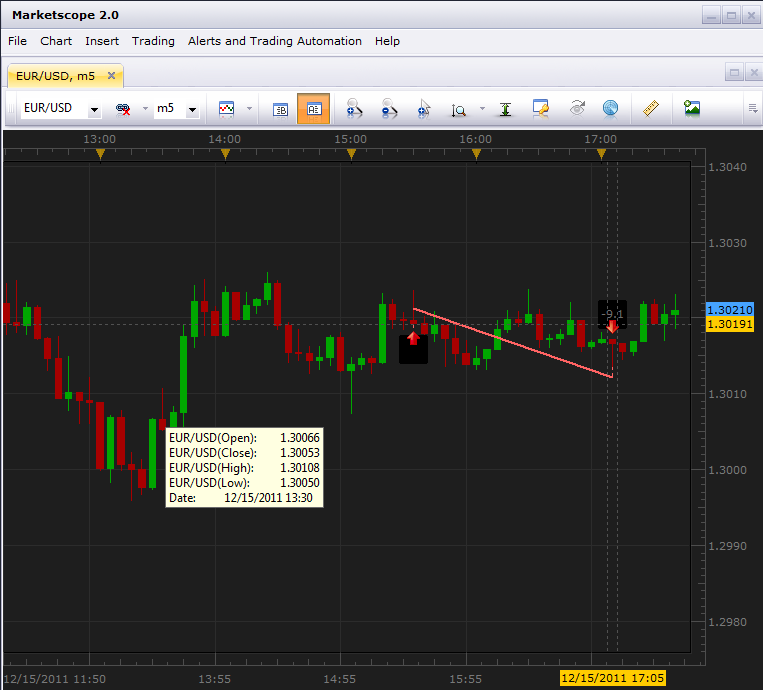This screenshot has height=690, width=763.
Task: Click the save chart as image icon
Action: 691,108
